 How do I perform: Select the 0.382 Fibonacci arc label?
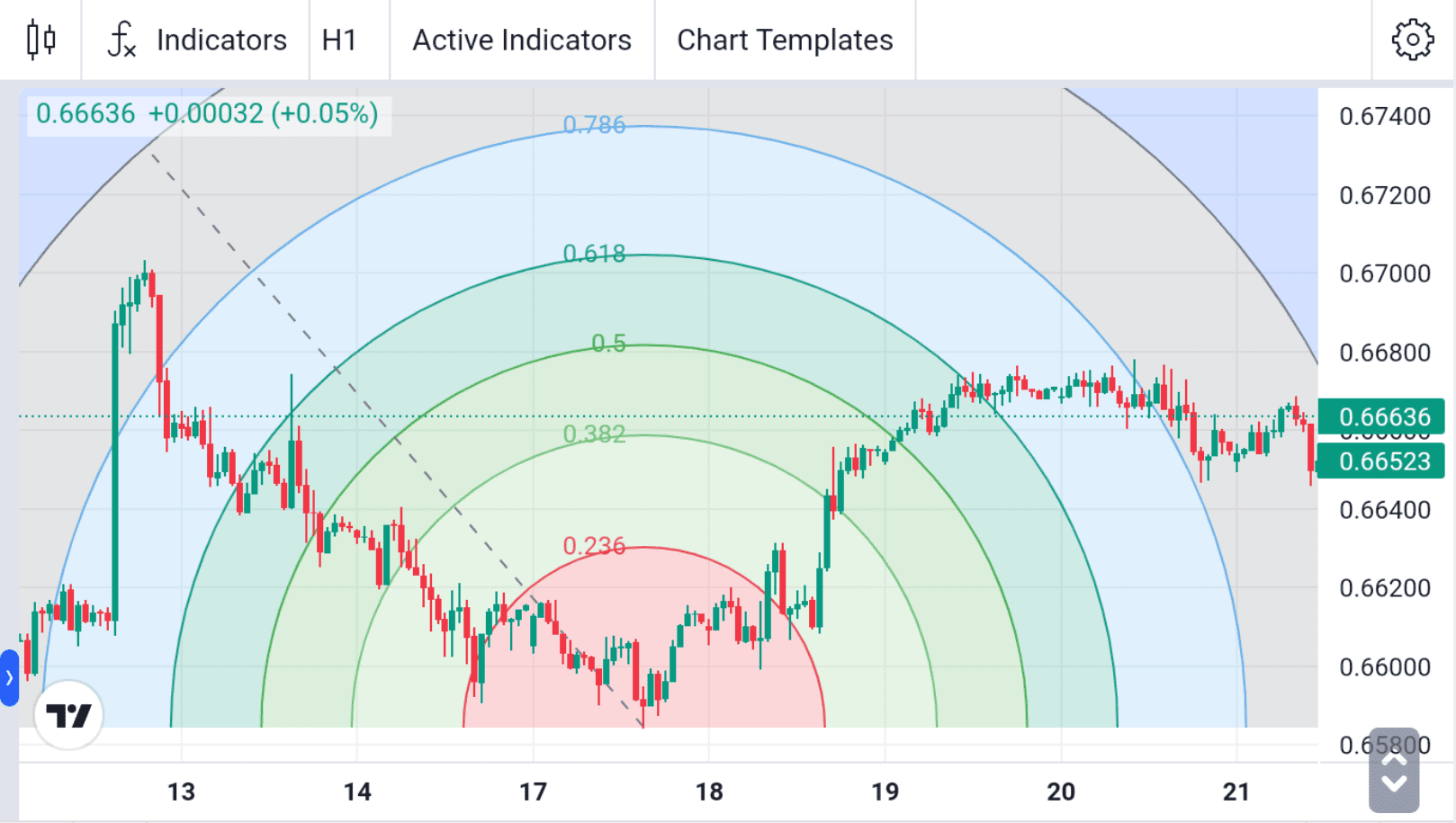click(594, 434)
